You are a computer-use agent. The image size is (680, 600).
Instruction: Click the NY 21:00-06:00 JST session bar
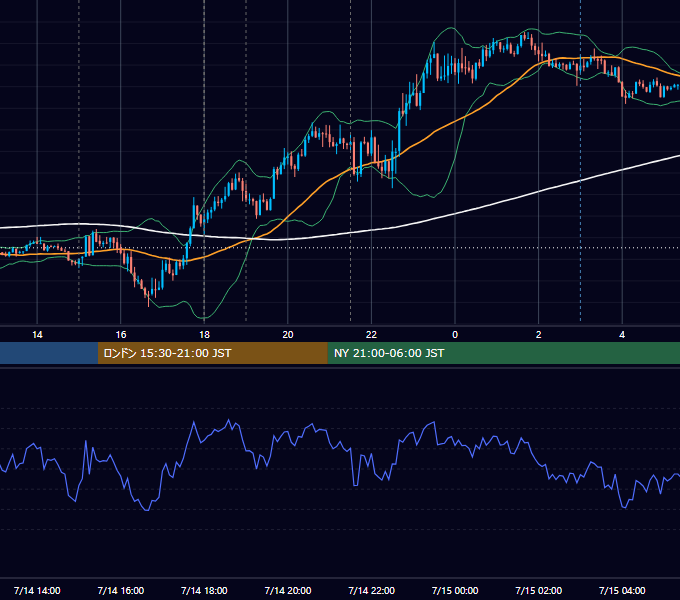tap(503, 353)
